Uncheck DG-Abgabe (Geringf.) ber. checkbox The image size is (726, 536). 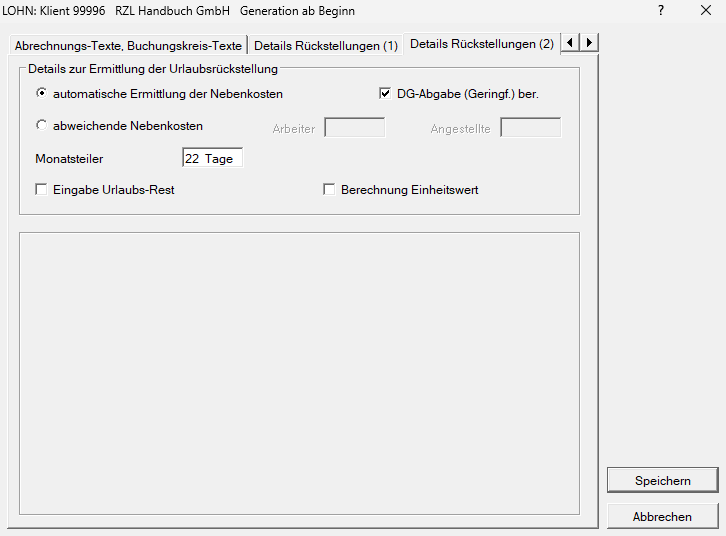pos(384,94)
